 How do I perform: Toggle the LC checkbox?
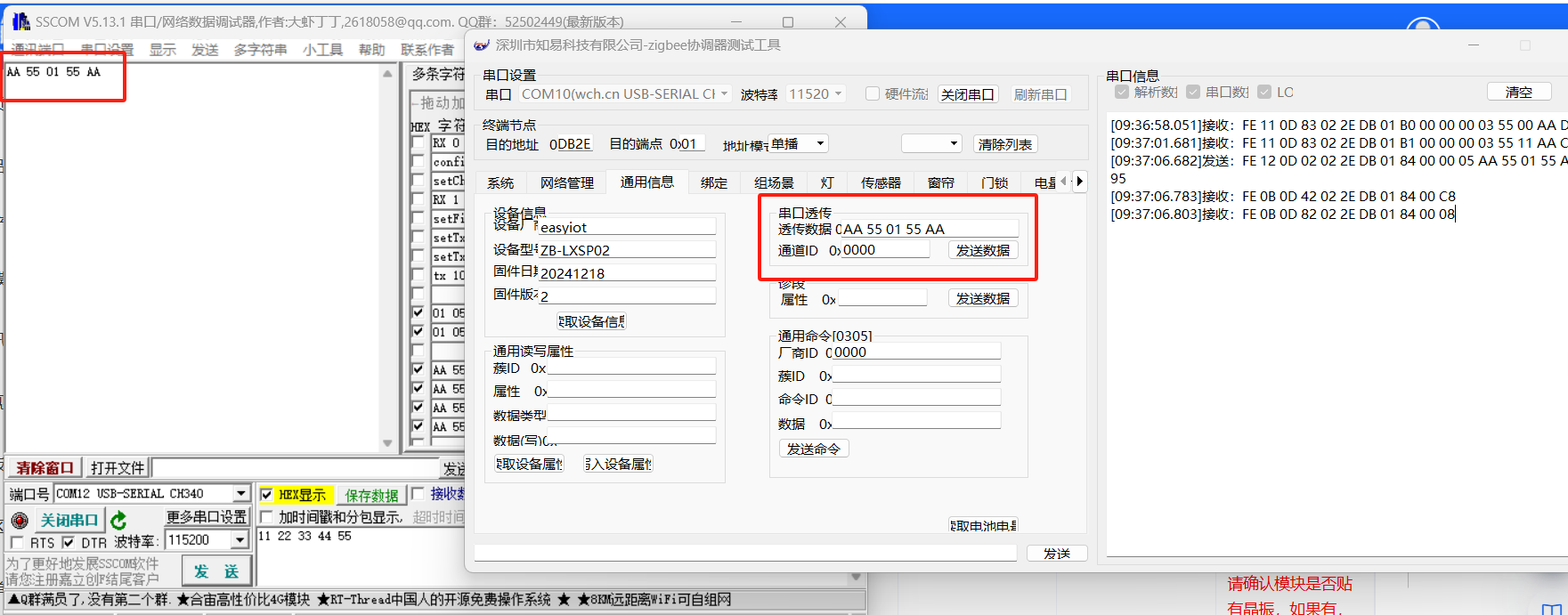(x=1264, y=92)
